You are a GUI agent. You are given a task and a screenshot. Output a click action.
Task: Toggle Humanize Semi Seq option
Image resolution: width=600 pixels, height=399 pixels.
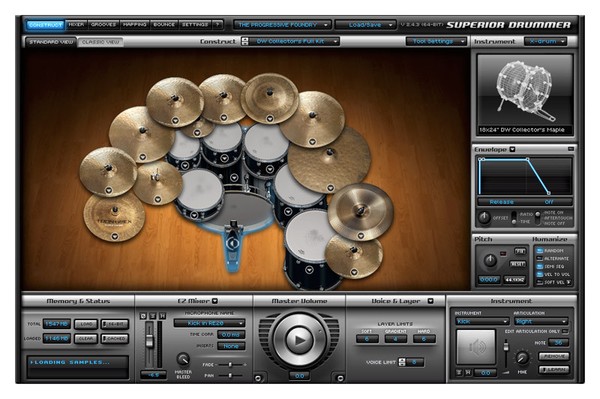click(540, 267)
